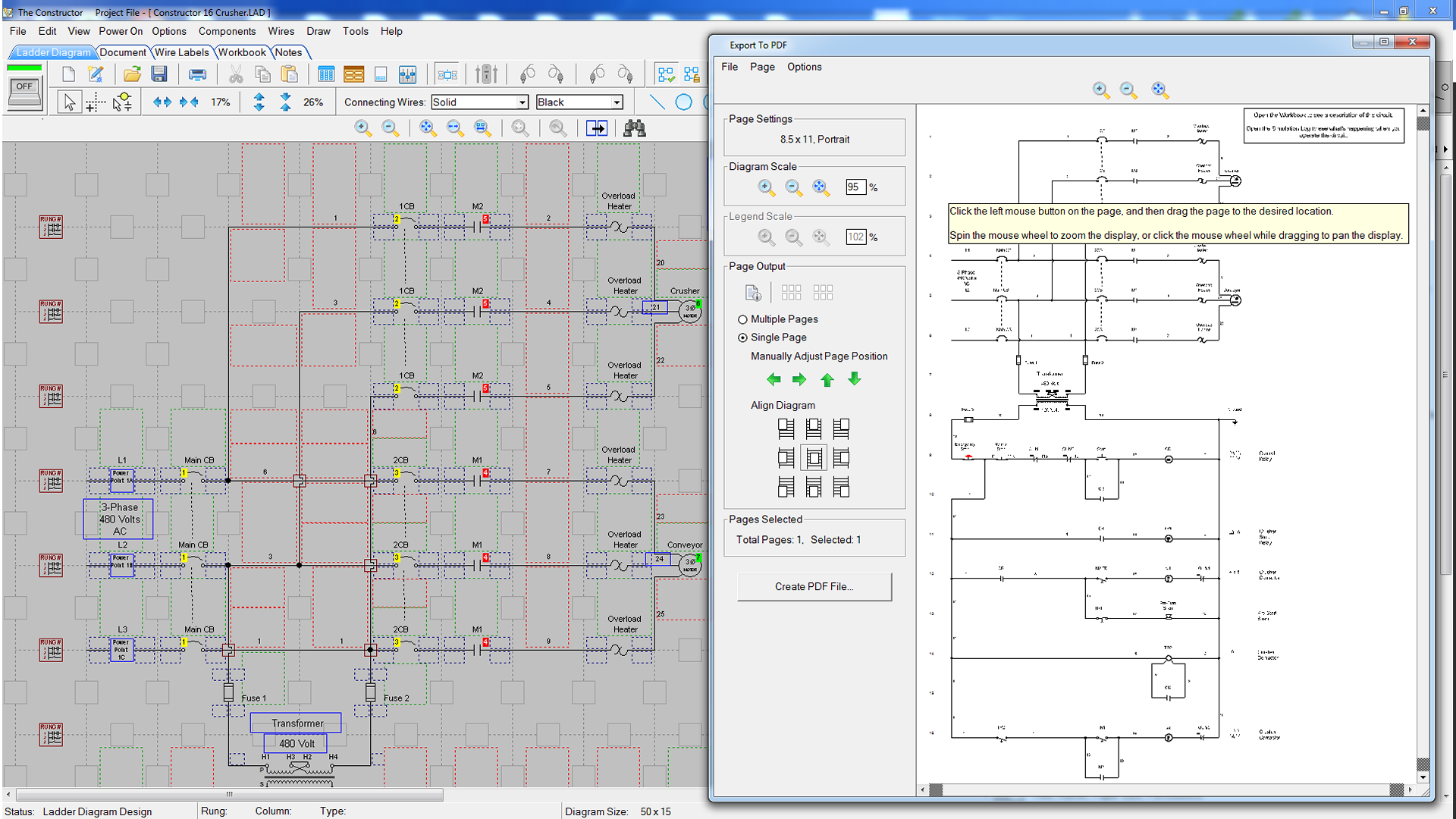Switch to the Wire Labels tab
Image resolution: width=1456 pixels, height=819 pixels.
click(182, 52)
